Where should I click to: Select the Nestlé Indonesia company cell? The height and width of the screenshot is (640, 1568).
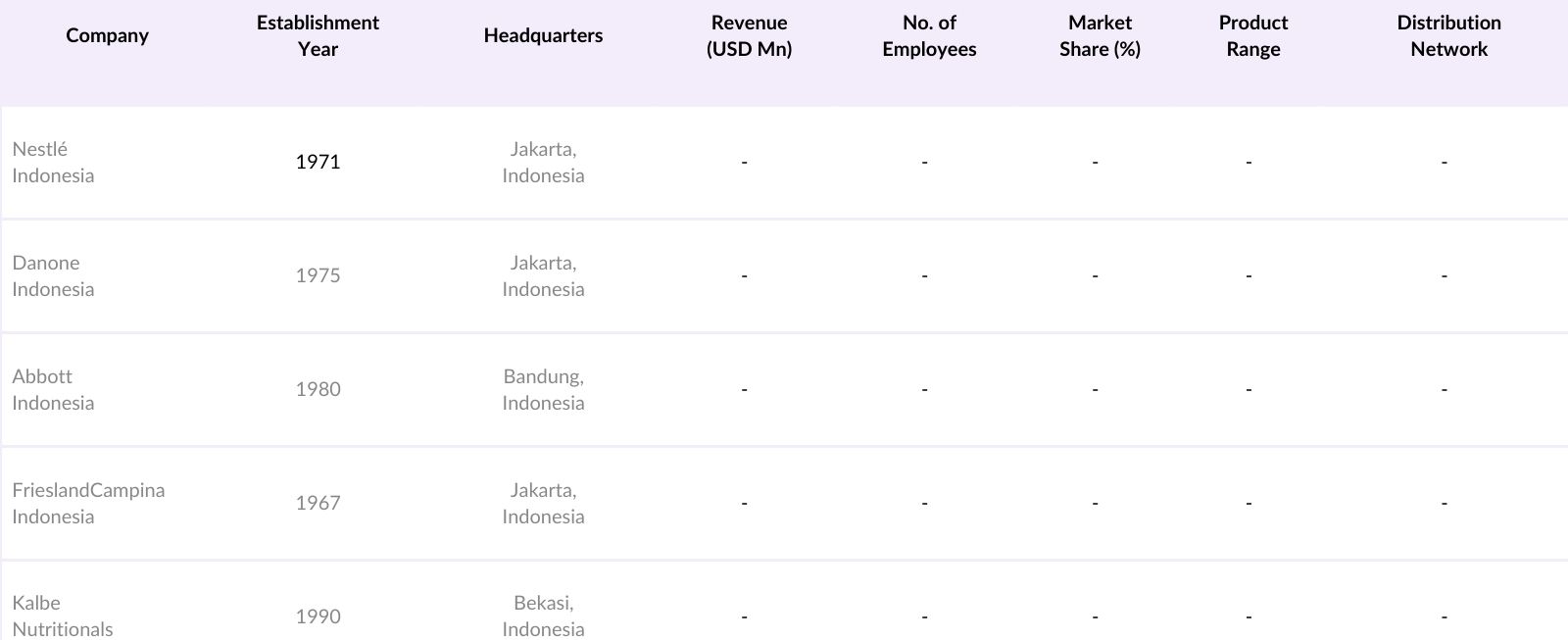(53, 162)
